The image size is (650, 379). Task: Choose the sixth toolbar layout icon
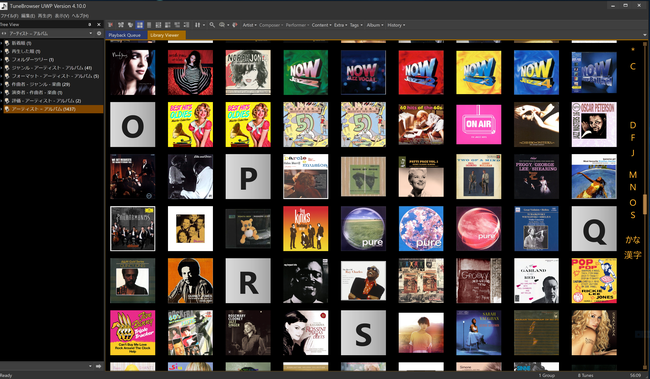[158, 25]
